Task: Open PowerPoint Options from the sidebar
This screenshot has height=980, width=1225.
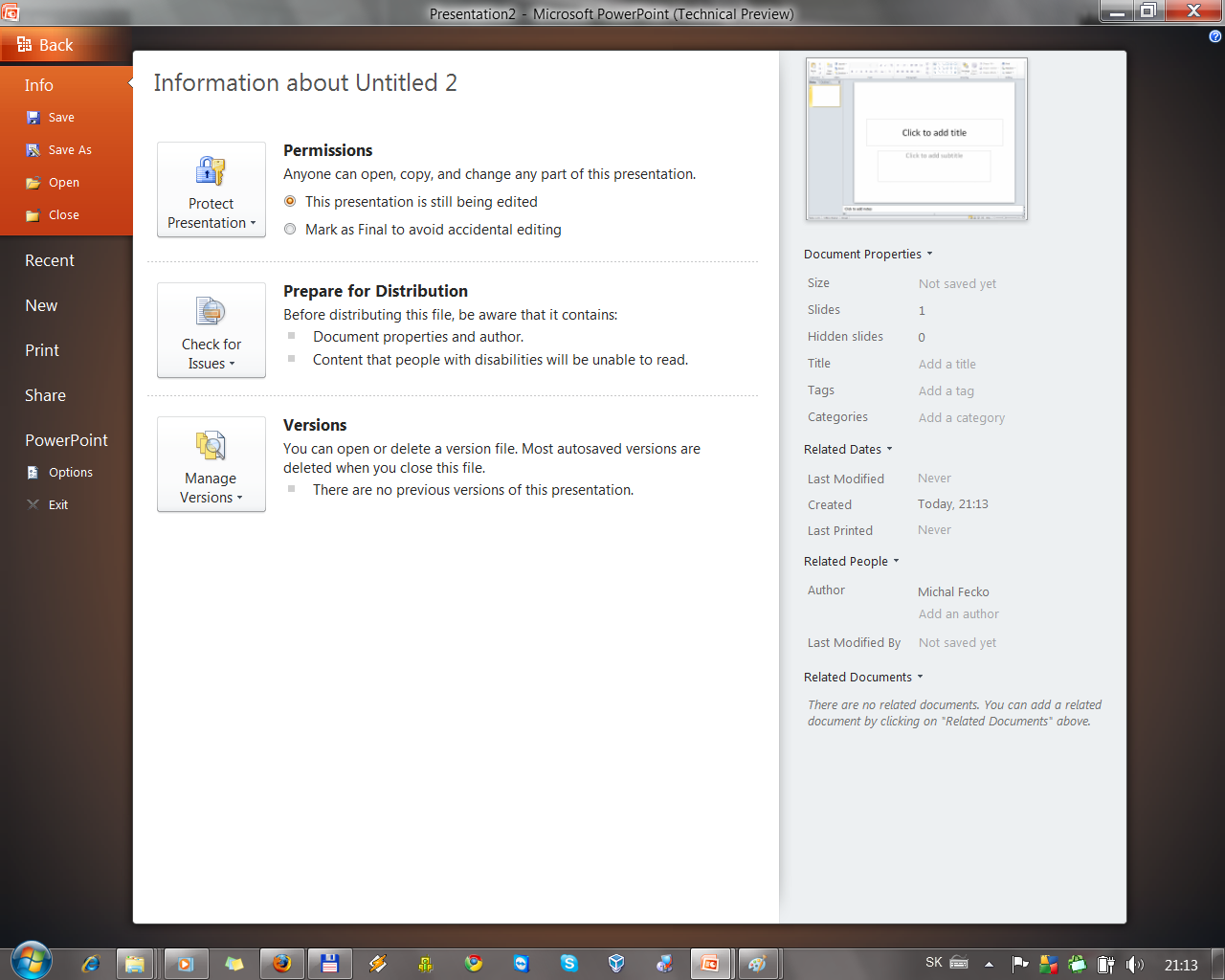Action: 70,473
